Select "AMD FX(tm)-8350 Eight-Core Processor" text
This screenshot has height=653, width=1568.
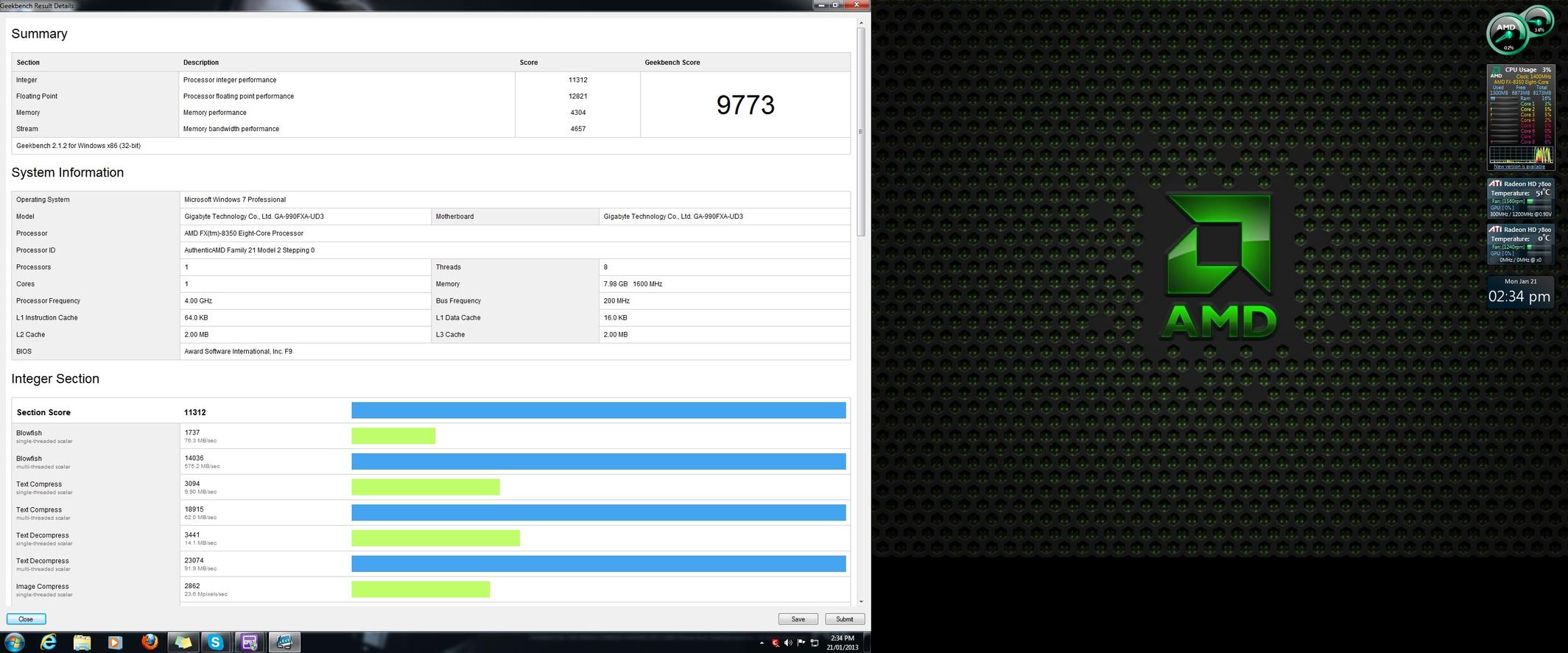point(244,233)
